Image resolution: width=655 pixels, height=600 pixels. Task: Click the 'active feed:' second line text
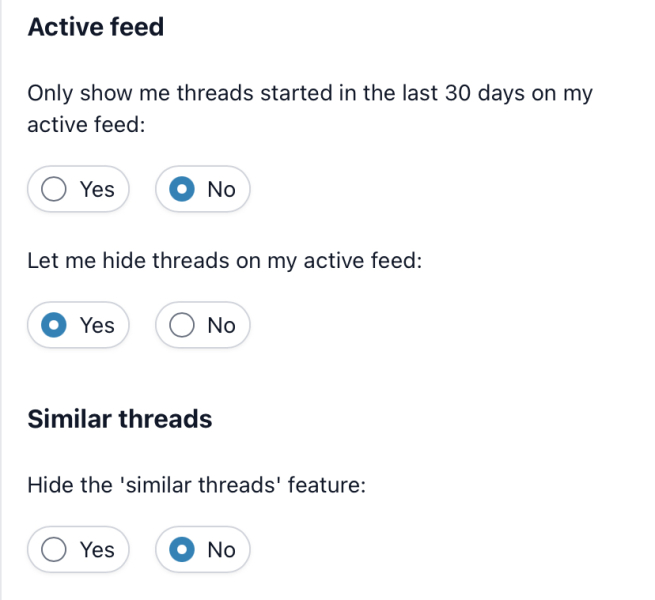click(x=87, y=127)
